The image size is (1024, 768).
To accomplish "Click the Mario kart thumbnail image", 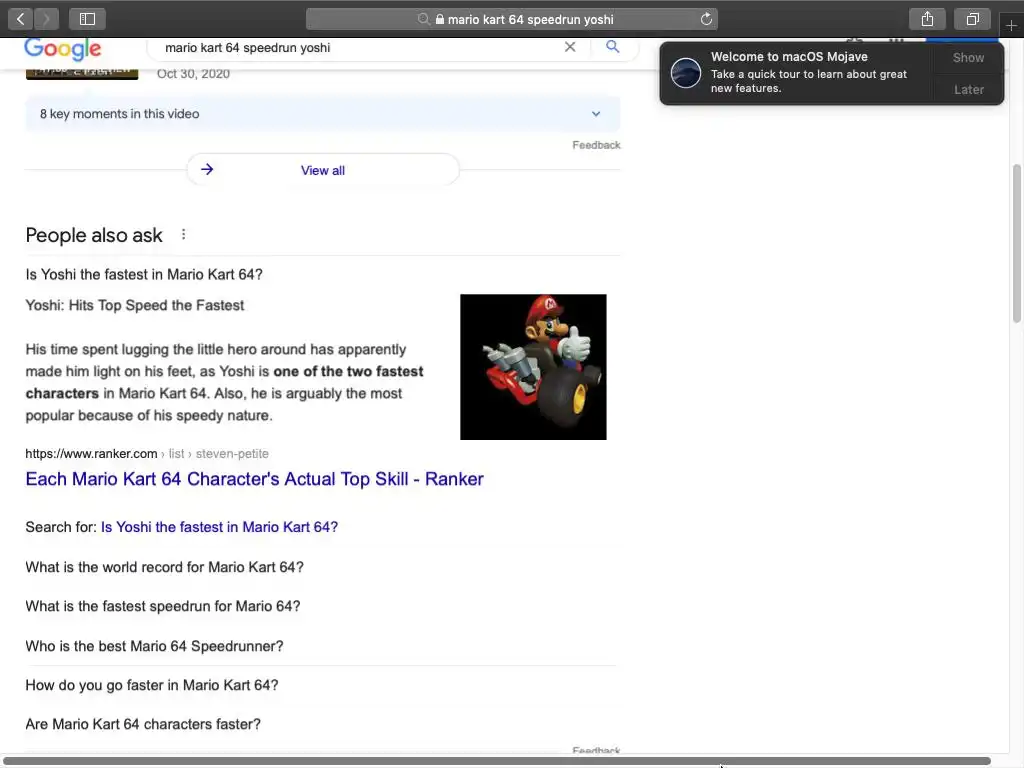I will click(533, 367).
